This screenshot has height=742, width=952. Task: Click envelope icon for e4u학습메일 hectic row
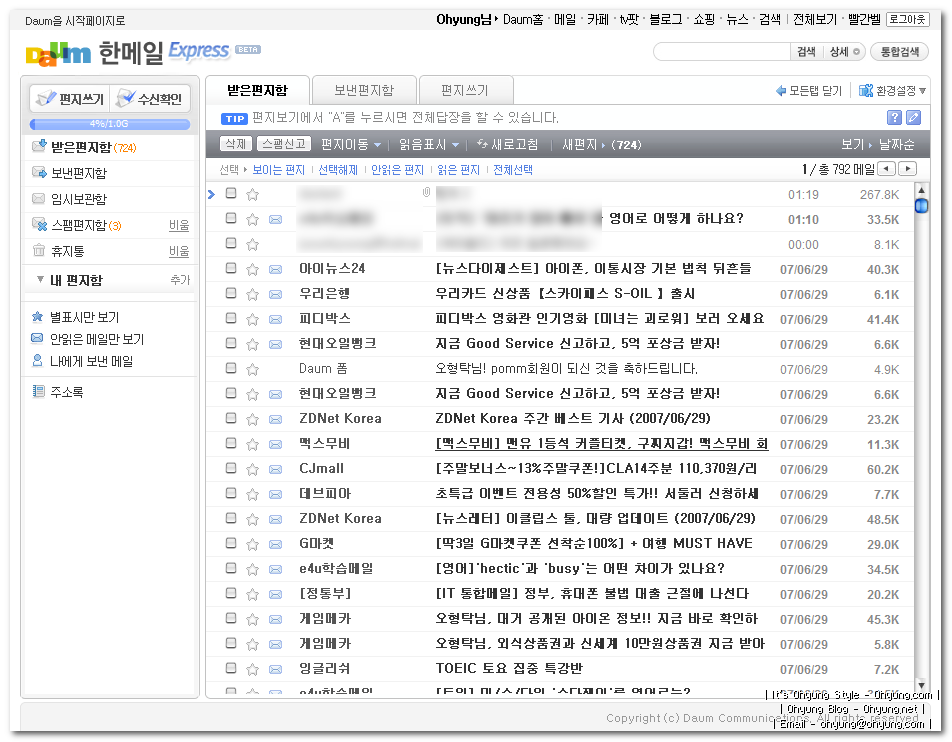(x=276, y=569)
